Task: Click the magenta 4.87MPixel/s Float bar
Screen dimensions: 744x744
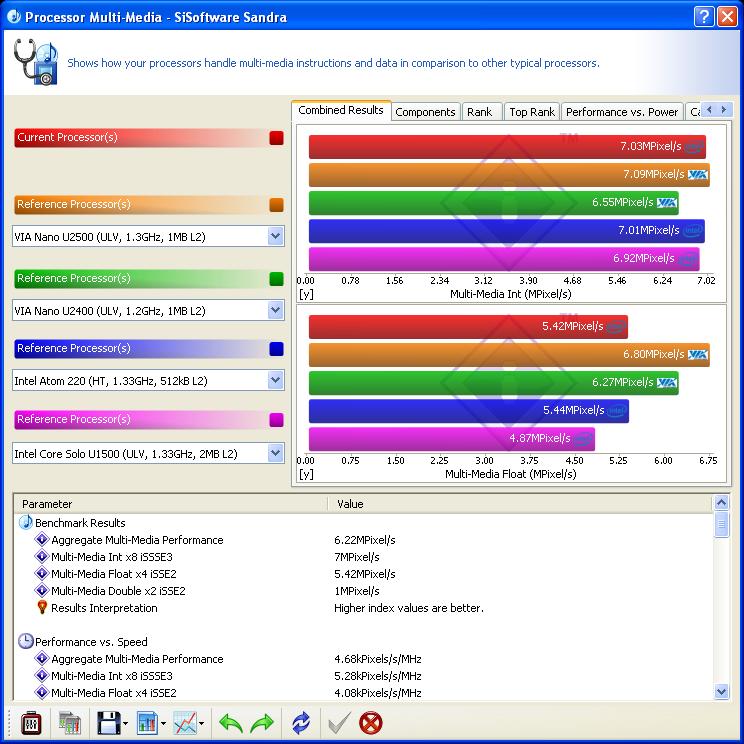Action: point(452,439)
